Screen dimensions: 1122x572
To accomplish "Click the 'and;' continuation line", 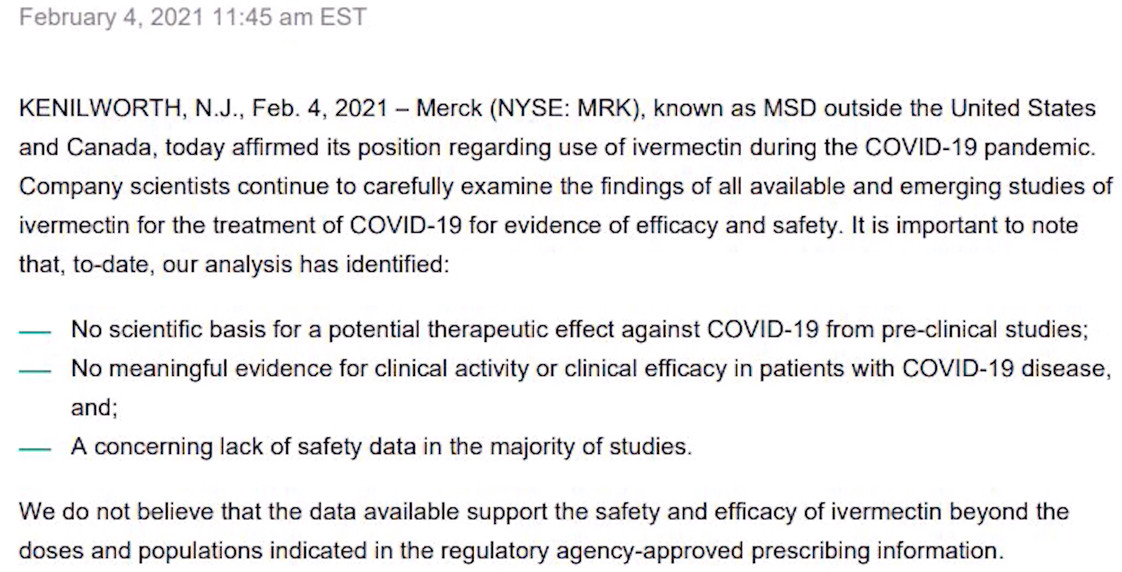I will 94,408.
